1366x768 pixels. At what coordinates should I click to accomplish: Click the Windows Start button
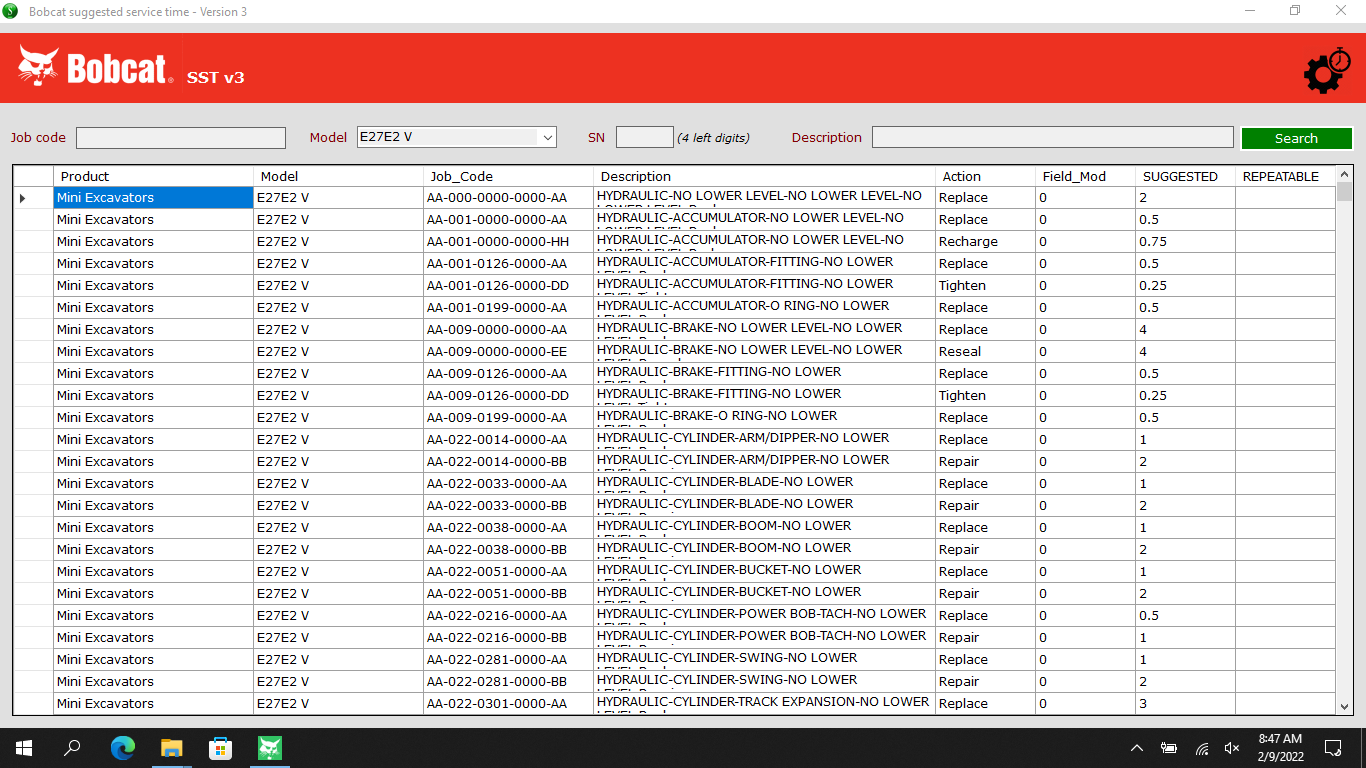24,748
